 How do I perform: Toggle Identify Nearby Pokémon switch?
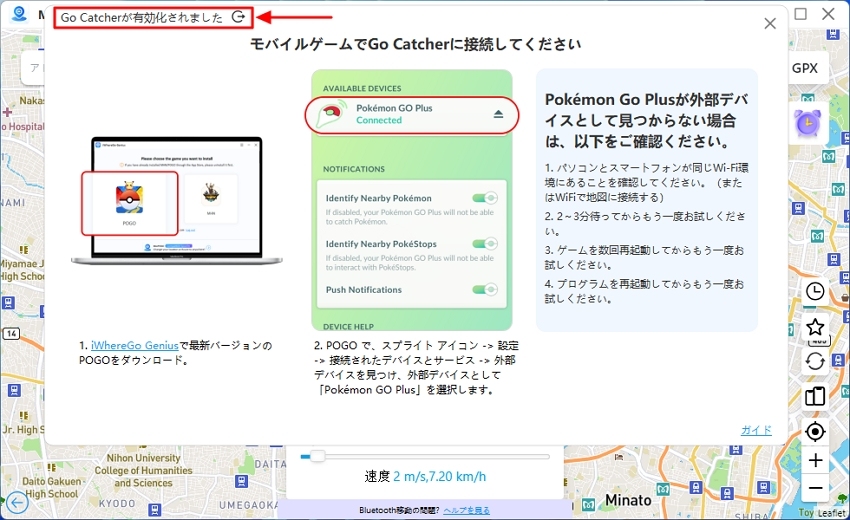(x=485, y=198)
